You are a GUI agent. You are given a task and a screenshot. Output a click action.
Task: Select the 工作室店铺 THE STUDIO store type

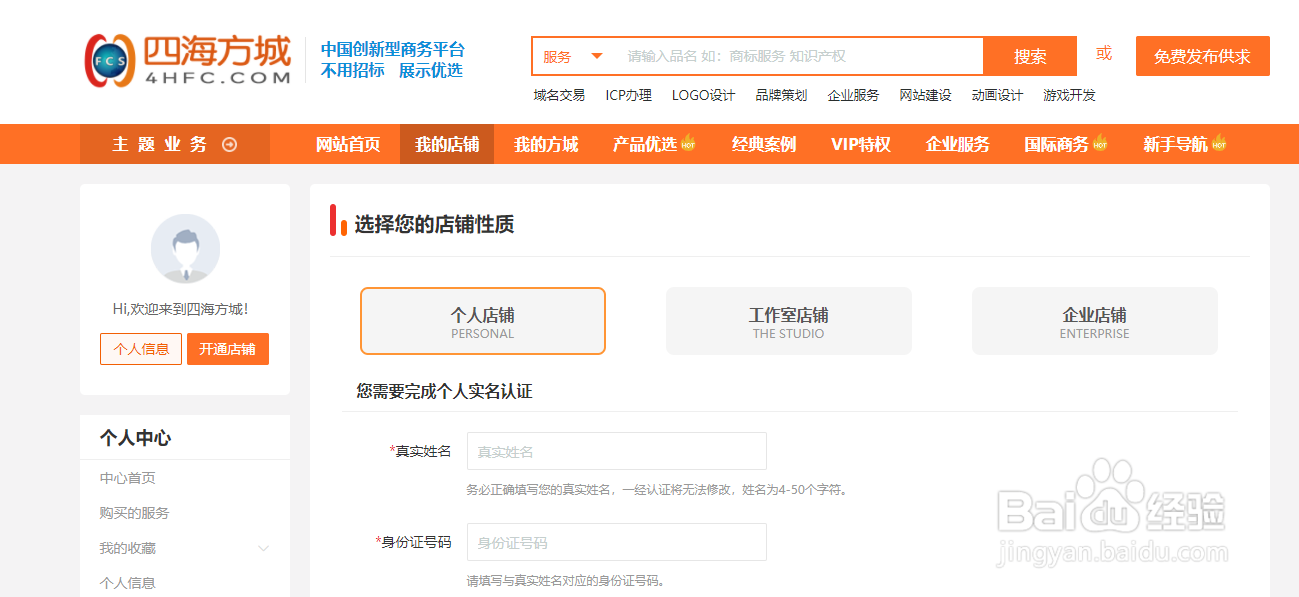[789, 321]
